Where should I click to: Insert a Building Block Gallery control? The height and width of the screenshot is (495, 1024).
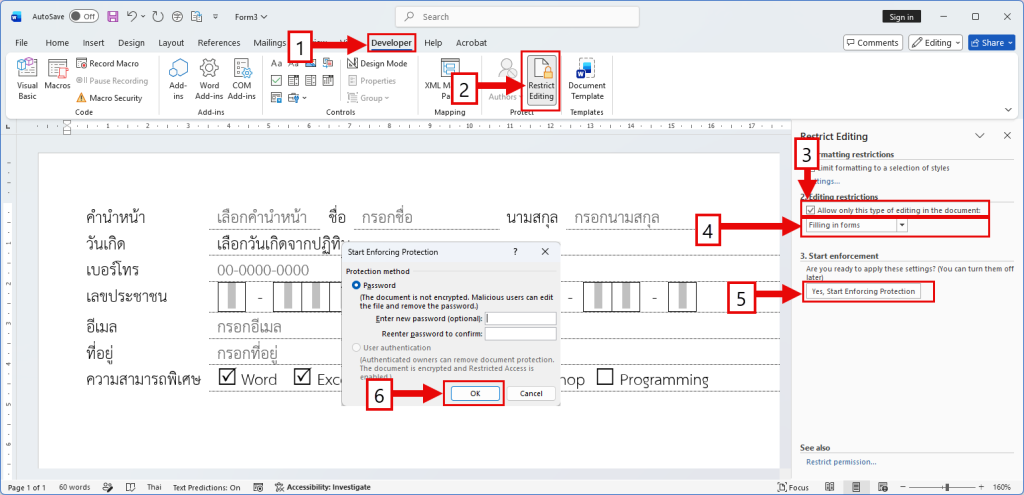click(x=327, y=63)
